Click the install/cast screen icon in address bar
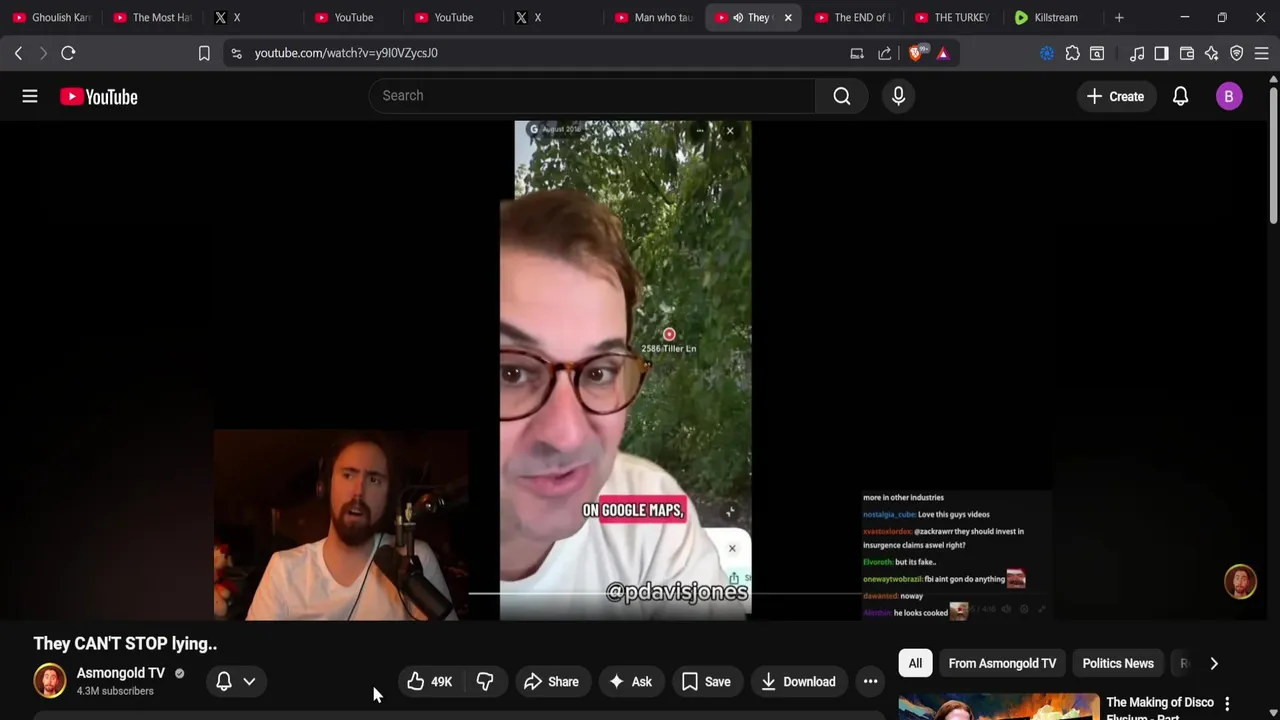This screenshot has height=720, width=1280. click(857, 53)
